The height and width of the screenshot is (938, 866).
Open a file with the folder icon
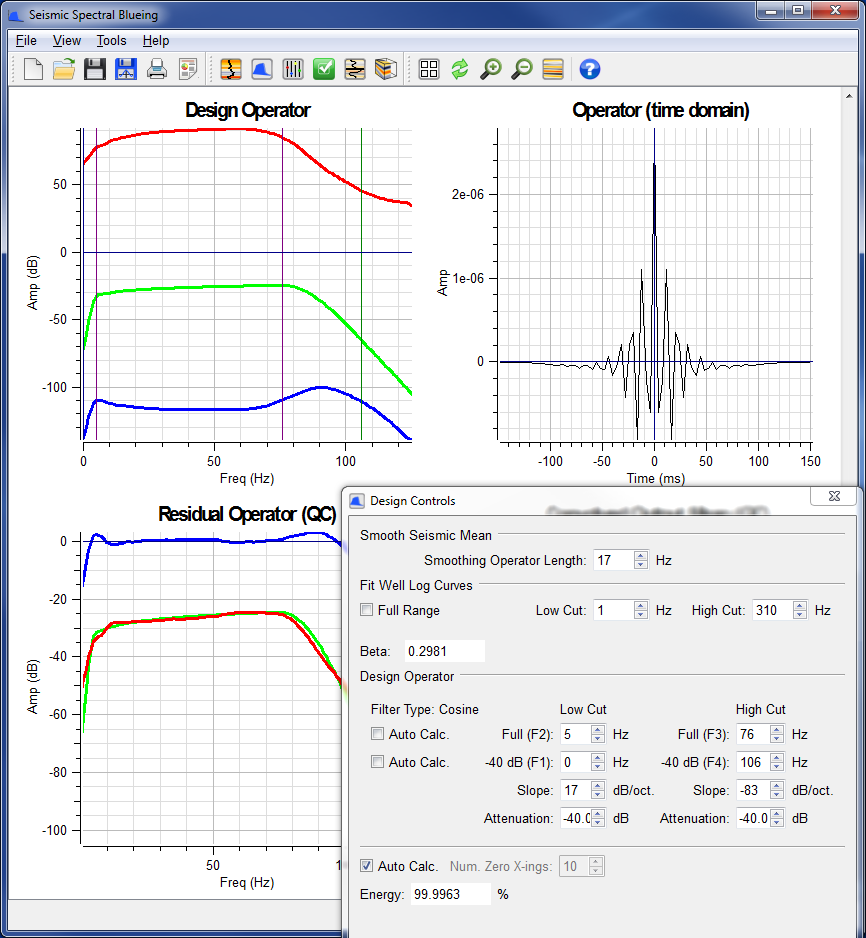pyautogui.click(x=64, y=69)
